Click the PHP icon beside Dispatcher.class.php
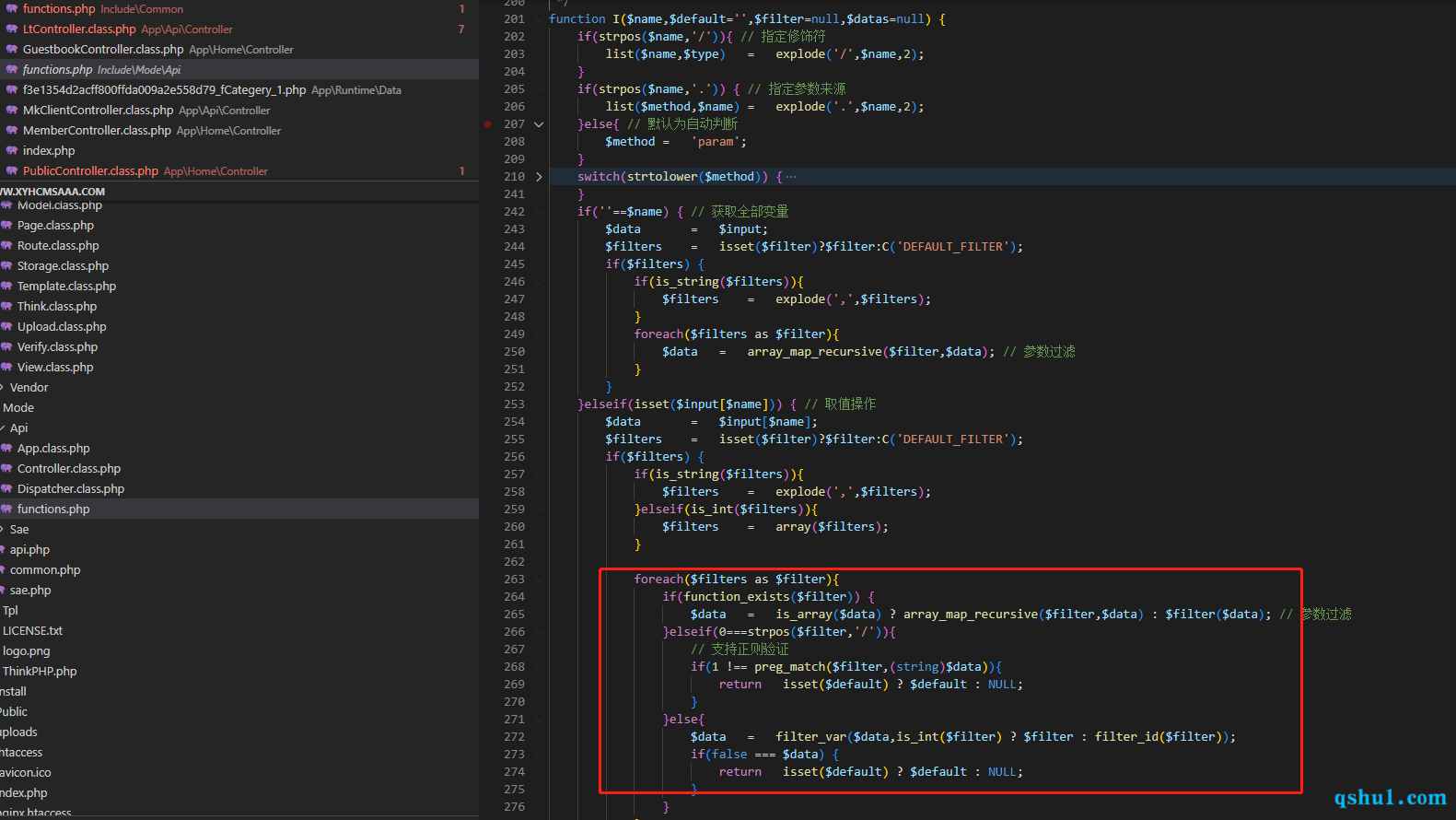 click(x=6, y=488)
